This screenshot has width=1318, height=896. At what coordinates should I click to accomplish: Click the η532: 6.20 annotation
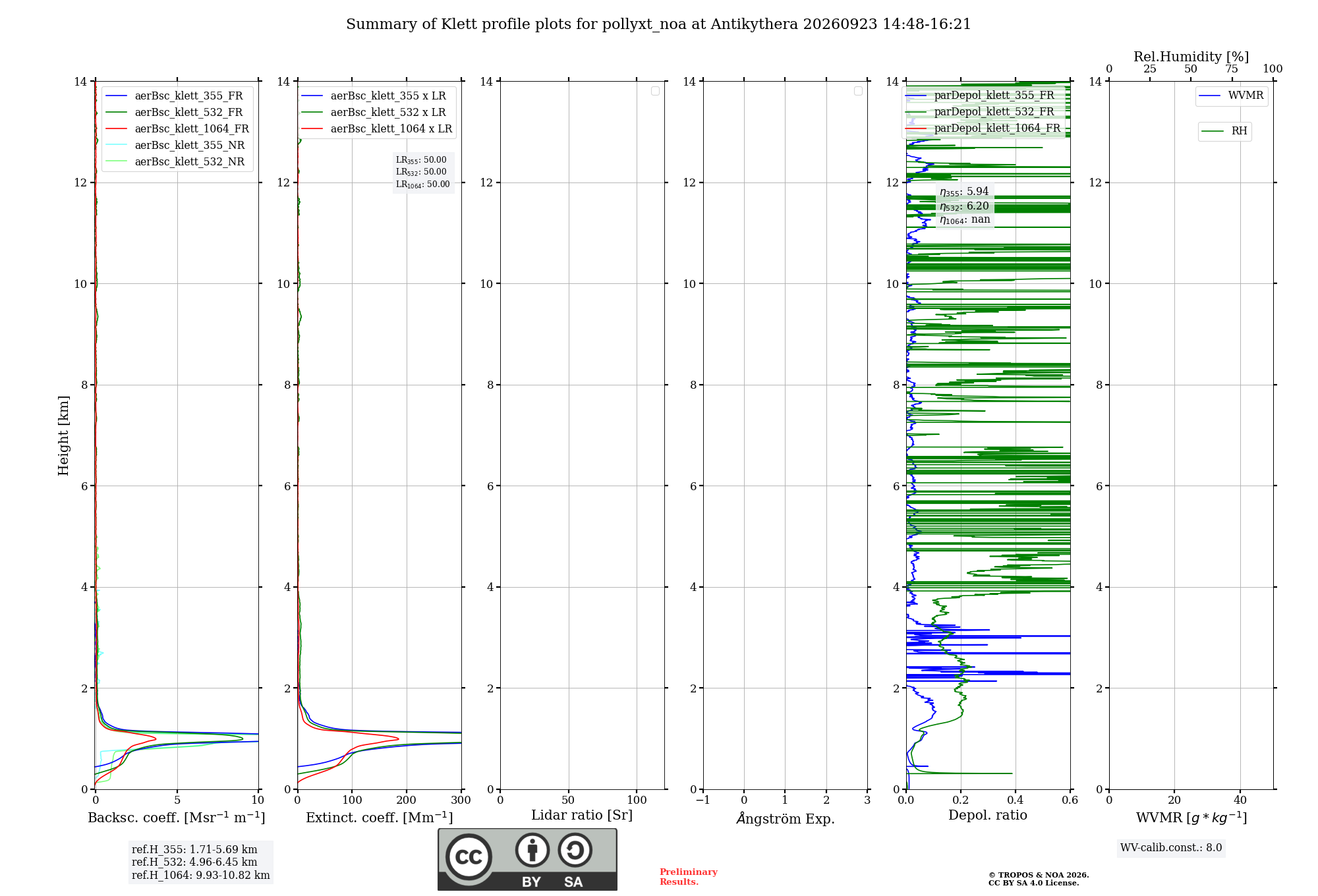964,206
